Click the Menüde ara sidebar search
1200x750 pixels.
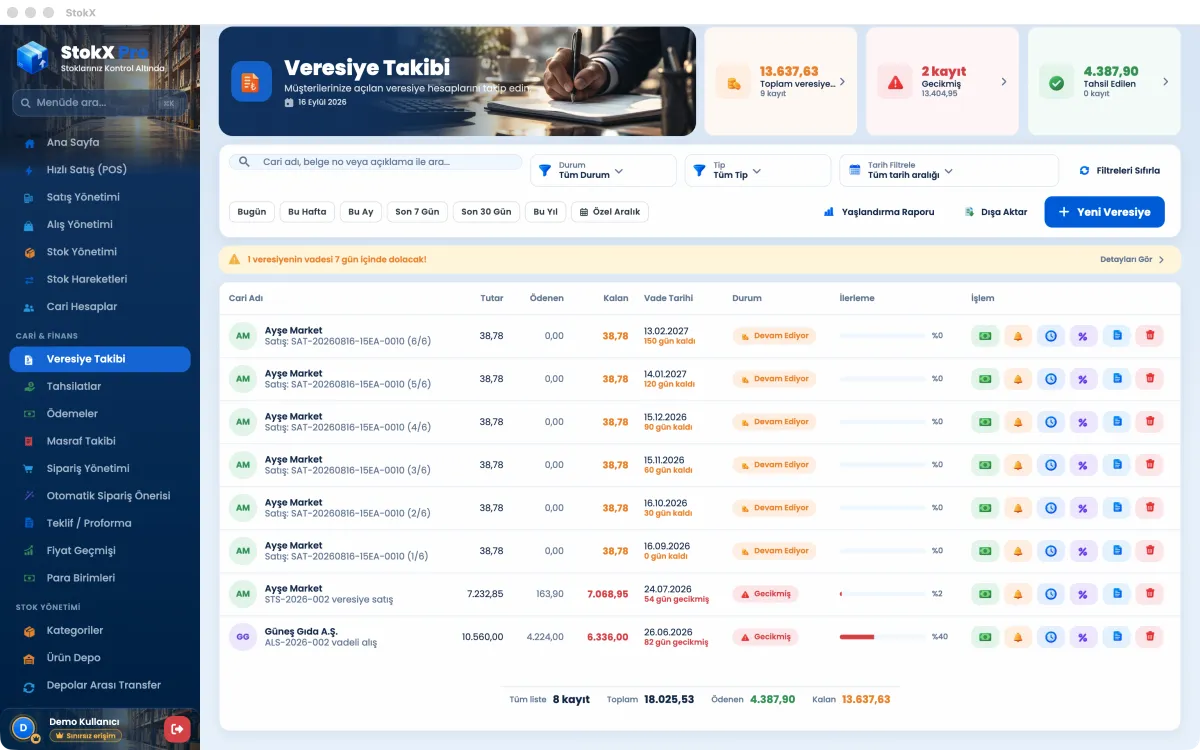pyautogui.click(x=99, y=103)
